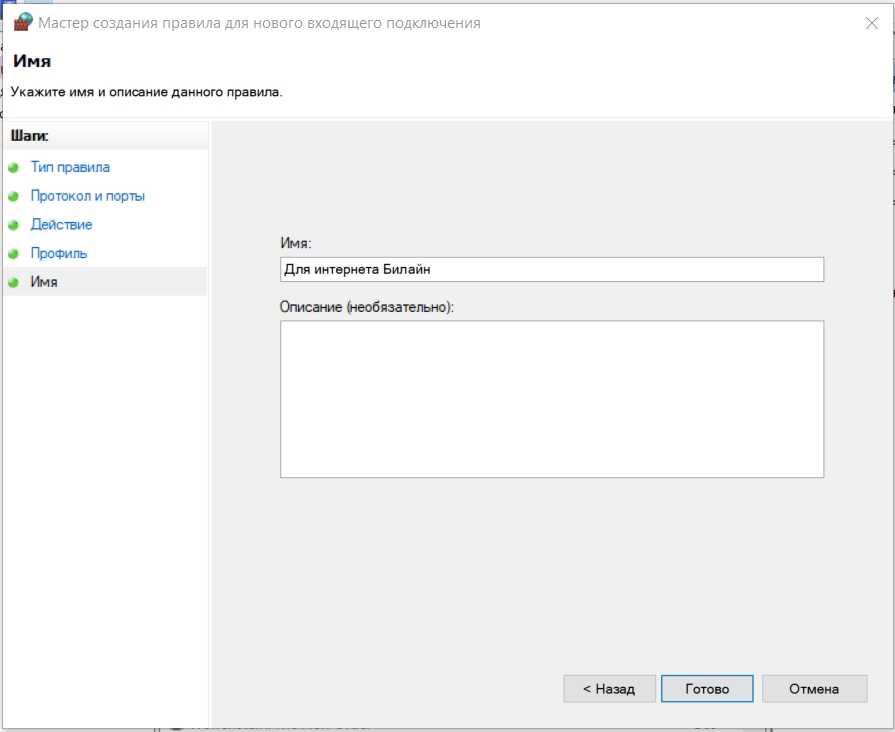The width and height of the screenshot is (895, 732).
Task: Click the Описание (необязательно): label
Action: pyautogui.click(x=367, y=306)
